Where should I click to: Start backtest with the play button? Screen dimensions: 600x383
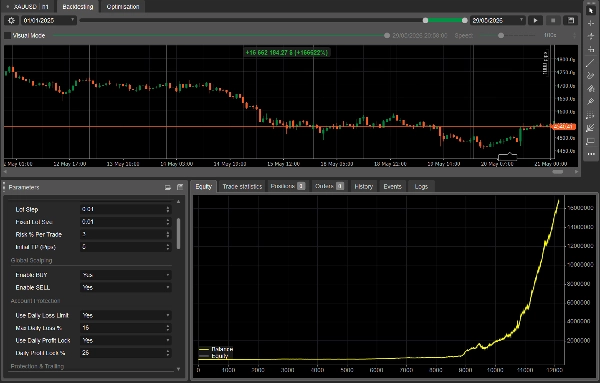pos(535,20)
